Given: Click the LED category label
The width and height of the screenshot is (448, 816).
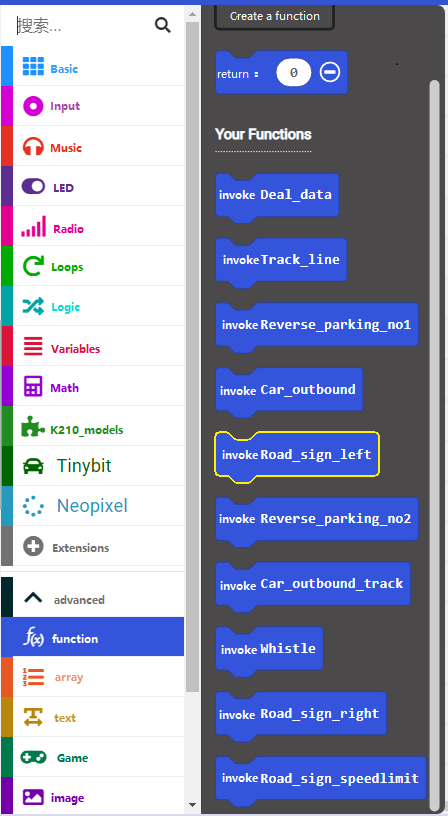Looking at the screenshot, I should (x=63, y=188).
